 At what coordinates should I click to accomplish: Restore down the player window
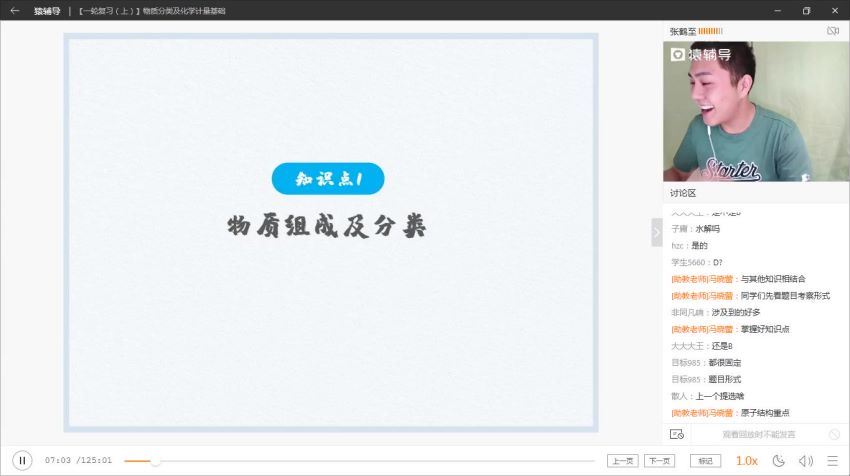[x=806, y=10]
